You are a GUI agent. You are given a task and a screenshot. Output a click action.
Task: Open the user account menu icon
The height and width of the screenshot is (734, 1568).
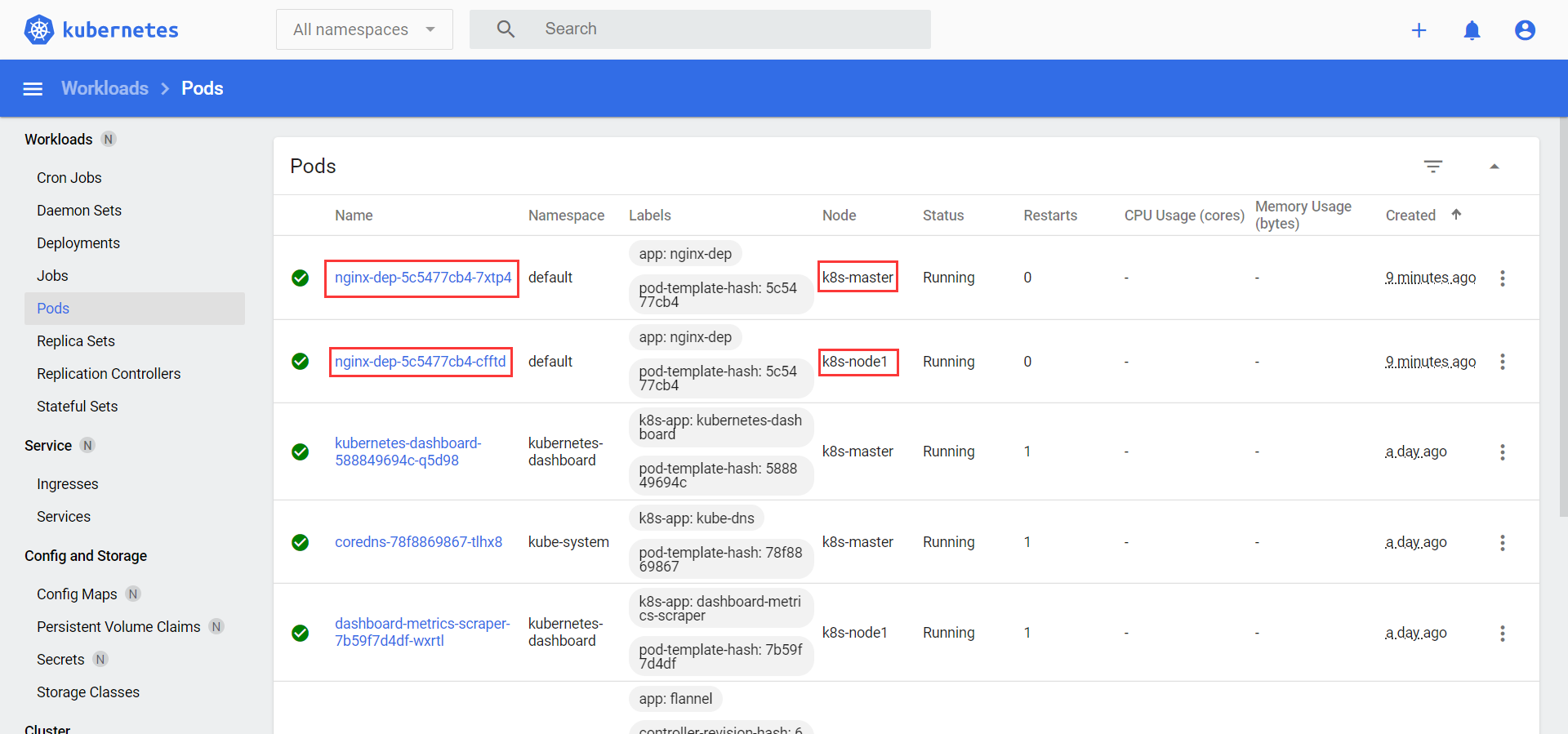click(x=1525, y=30)
